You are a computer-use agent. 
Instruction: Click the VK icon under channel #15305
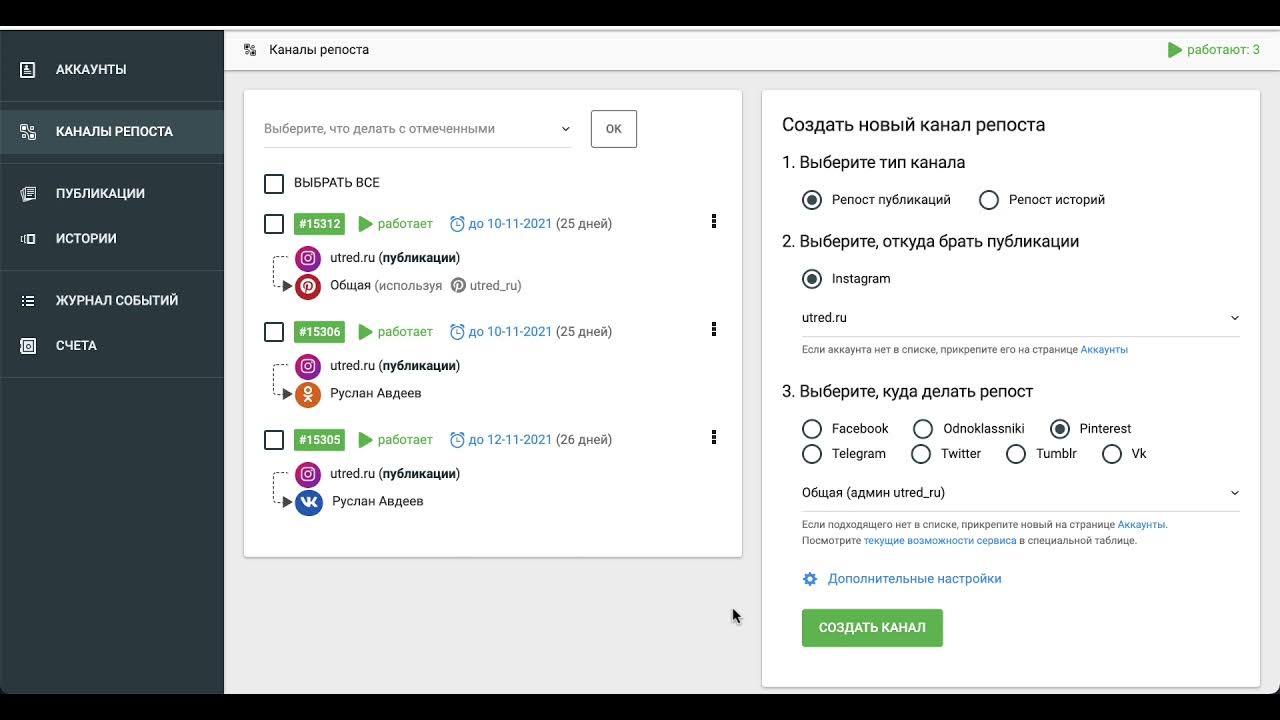click(x=309, y=502)
